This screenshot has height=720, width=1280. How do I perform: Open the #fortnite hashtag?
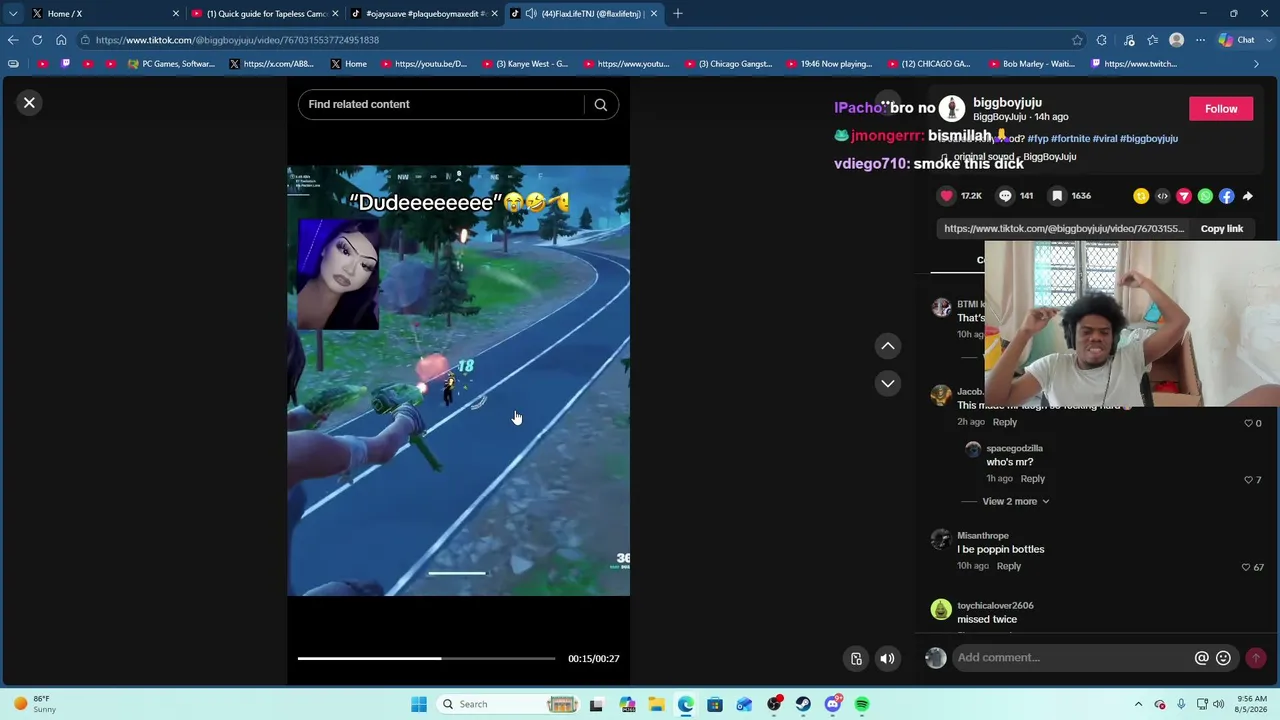(x=1070, y=139)
